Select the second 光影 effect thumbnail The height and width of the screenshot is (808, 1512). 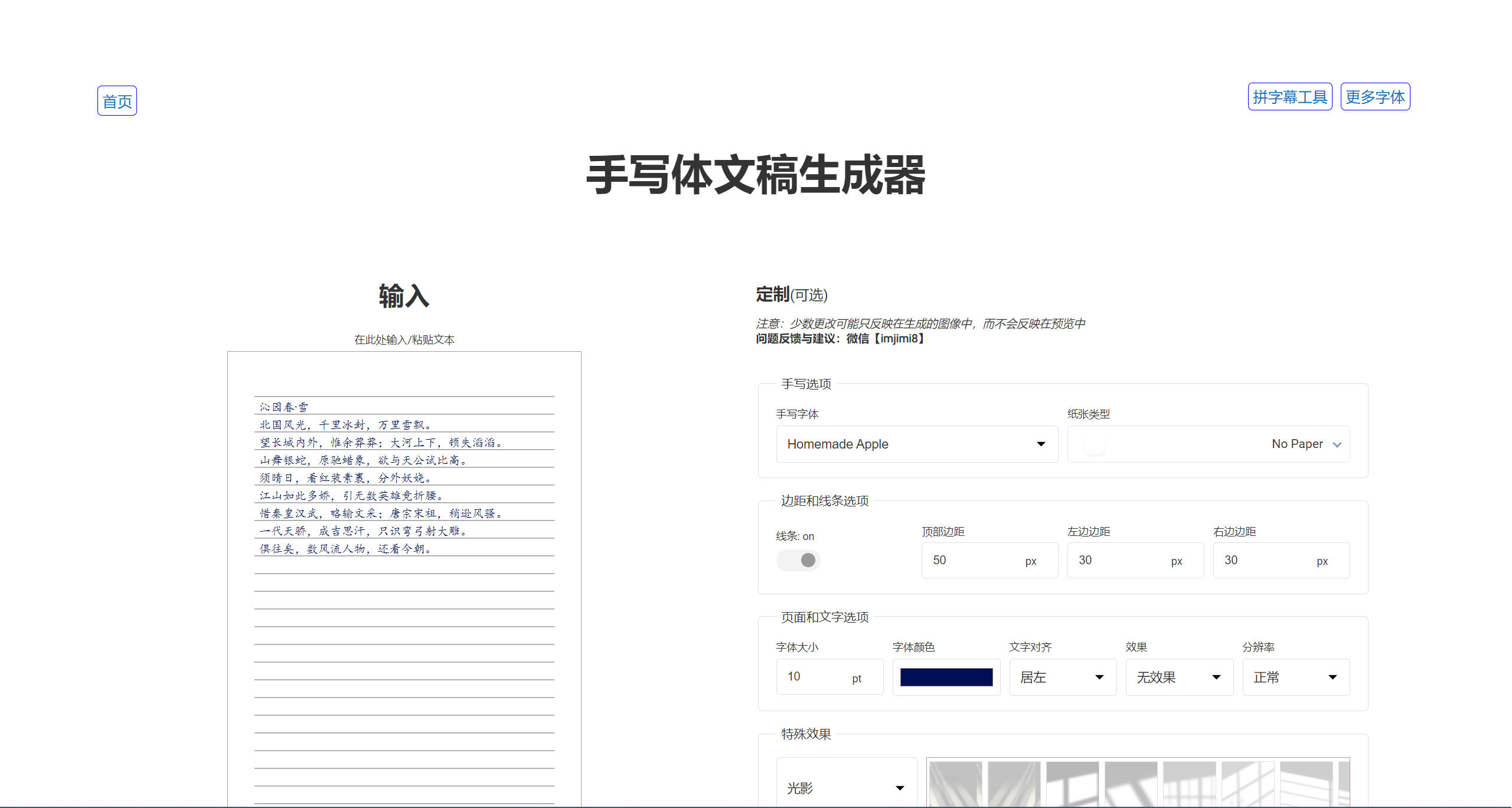click(x=1014, y=784)
